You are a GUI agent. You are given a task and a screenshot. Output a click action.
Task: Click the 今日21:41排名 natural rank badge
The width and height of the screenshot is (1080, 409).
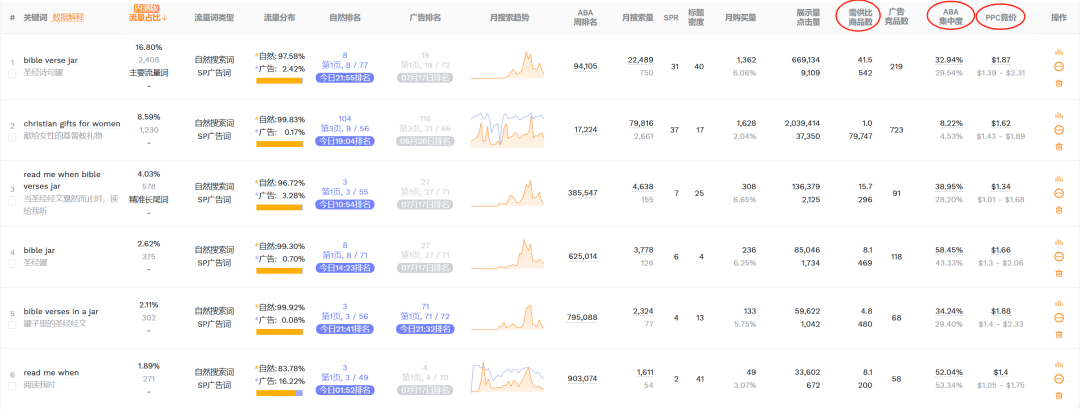[344, 329]
